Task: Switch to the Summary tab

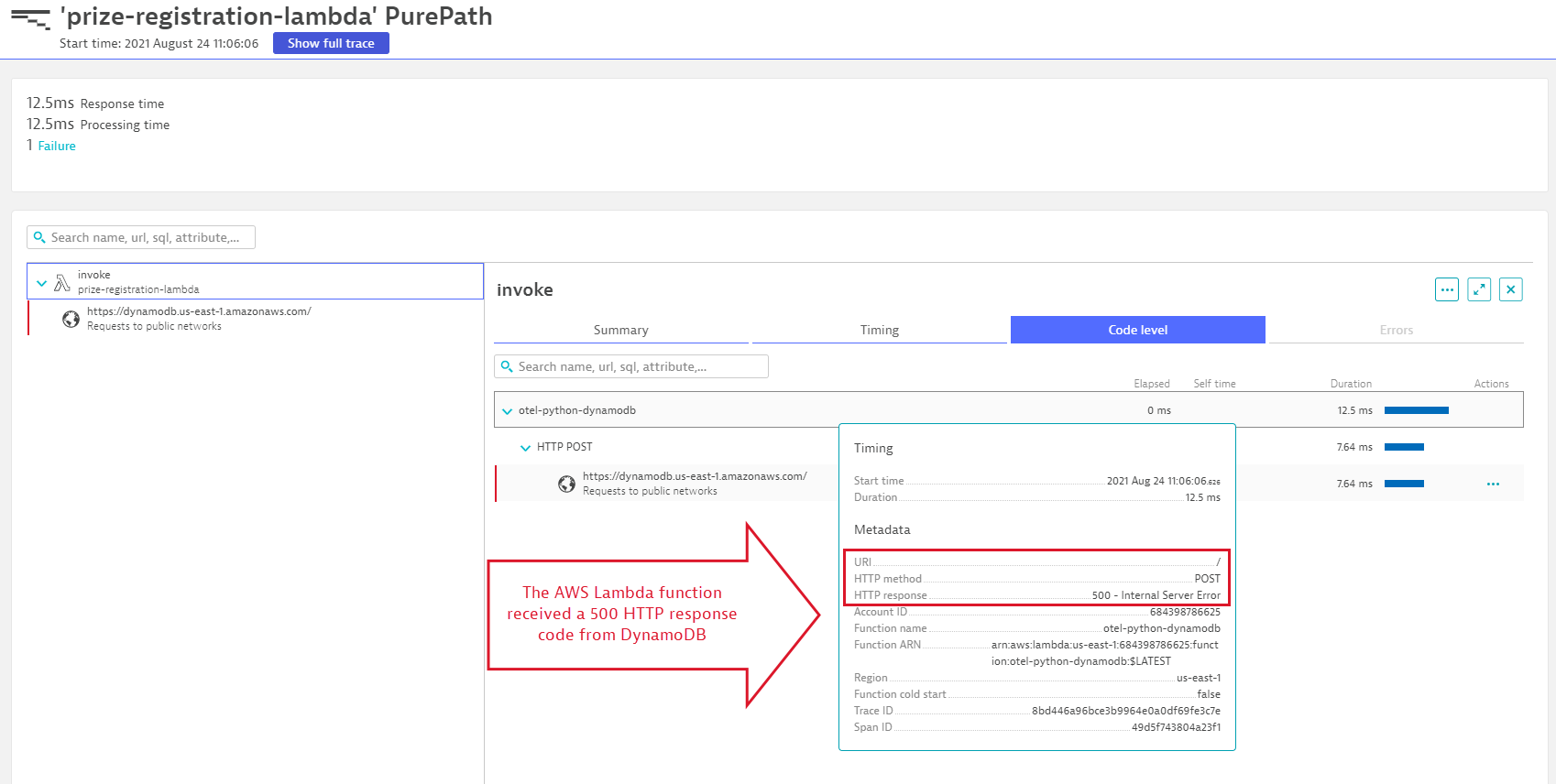Action: tap(621, 330)
